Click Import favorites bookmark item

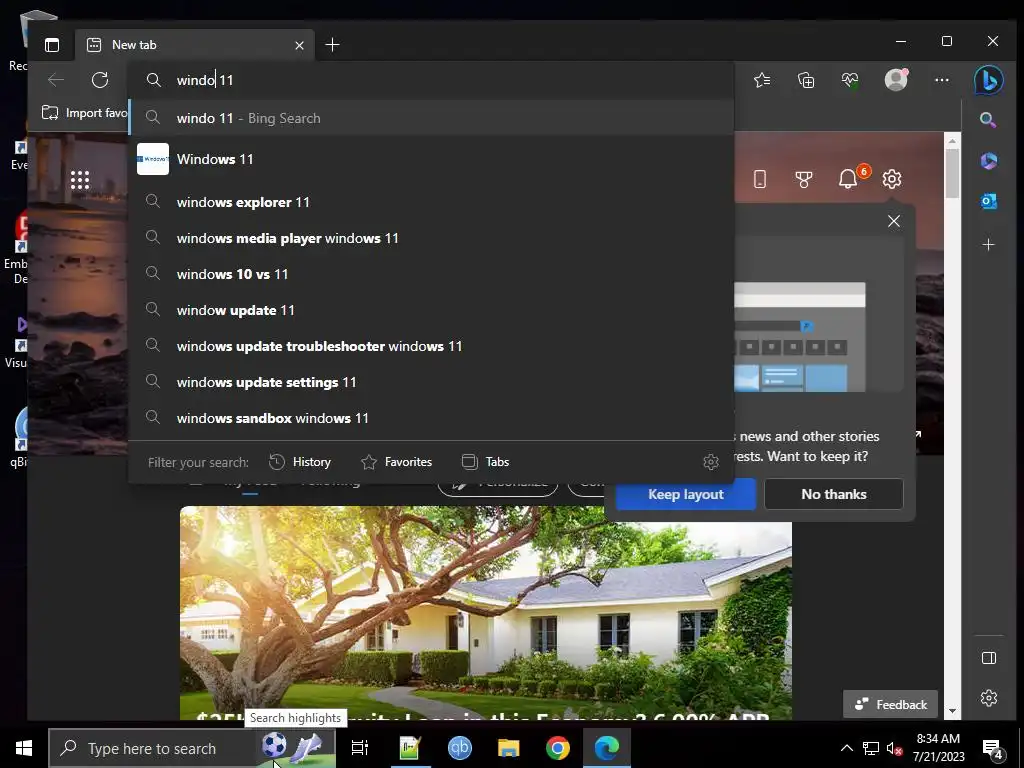[84, 113]
